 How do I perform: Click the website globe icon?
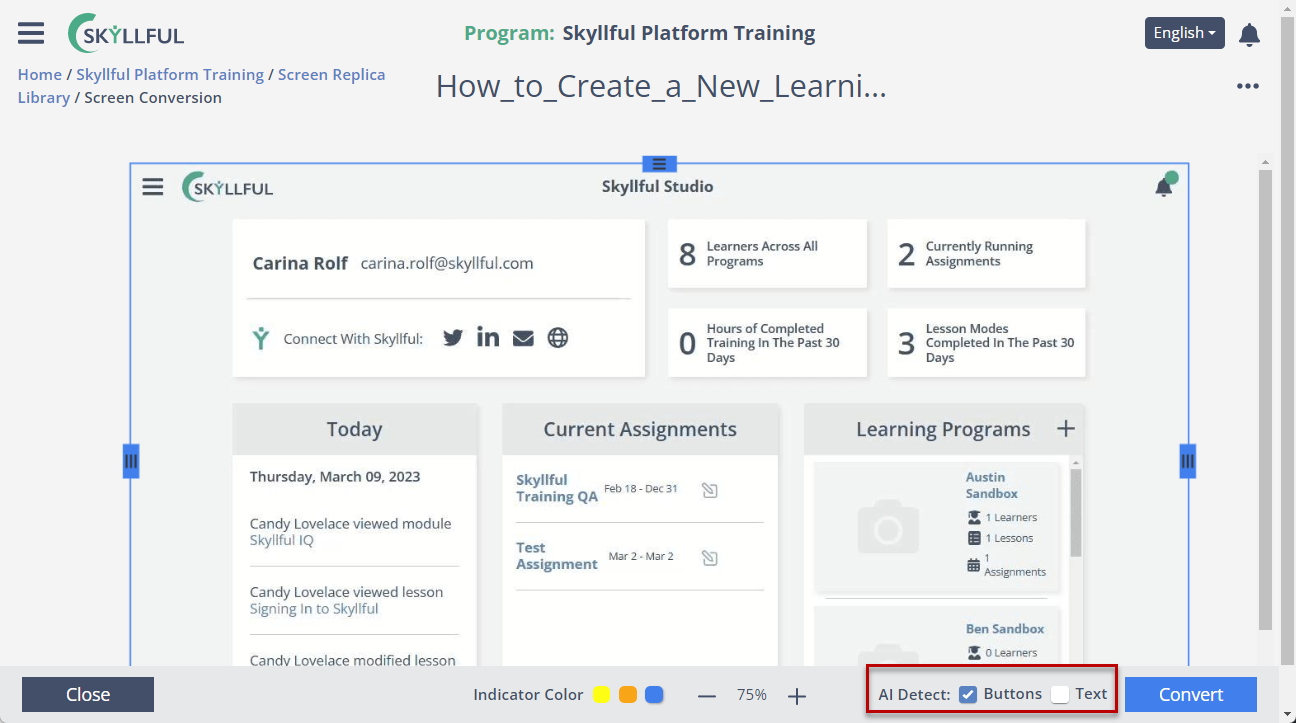click(x=558, y=338)
